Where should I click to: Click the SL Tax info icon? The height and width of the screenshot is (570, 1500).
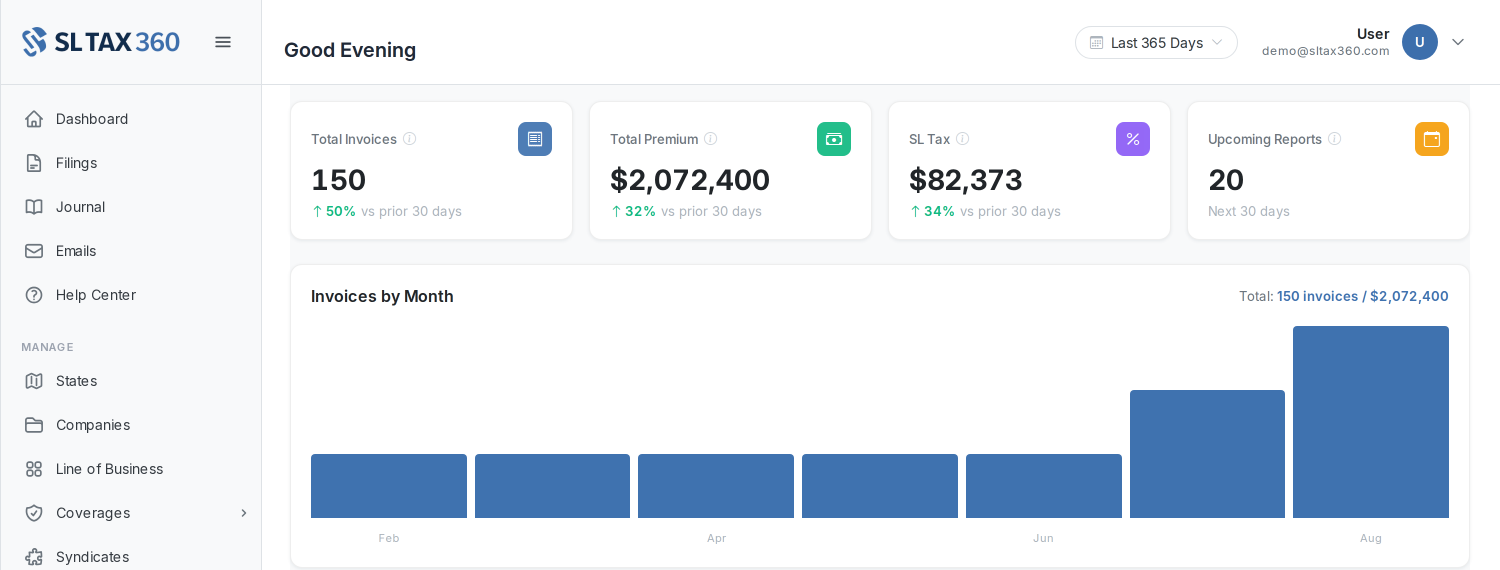(962, 139)
